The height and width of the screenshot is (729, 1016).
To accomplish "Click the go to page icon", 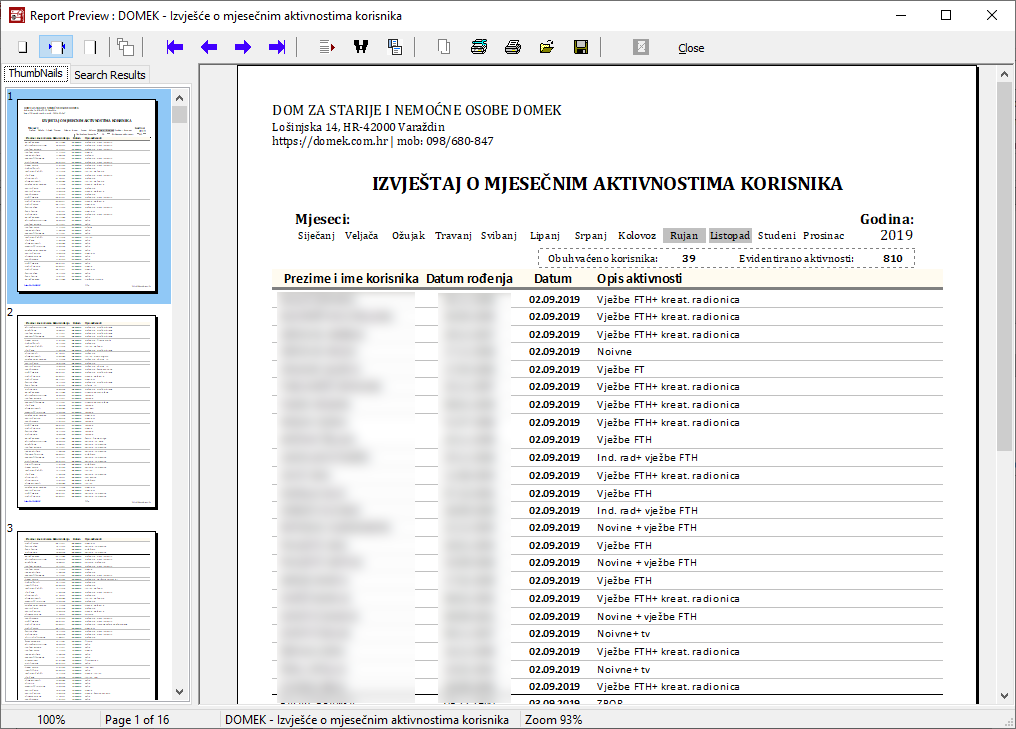I will point(327,47).
